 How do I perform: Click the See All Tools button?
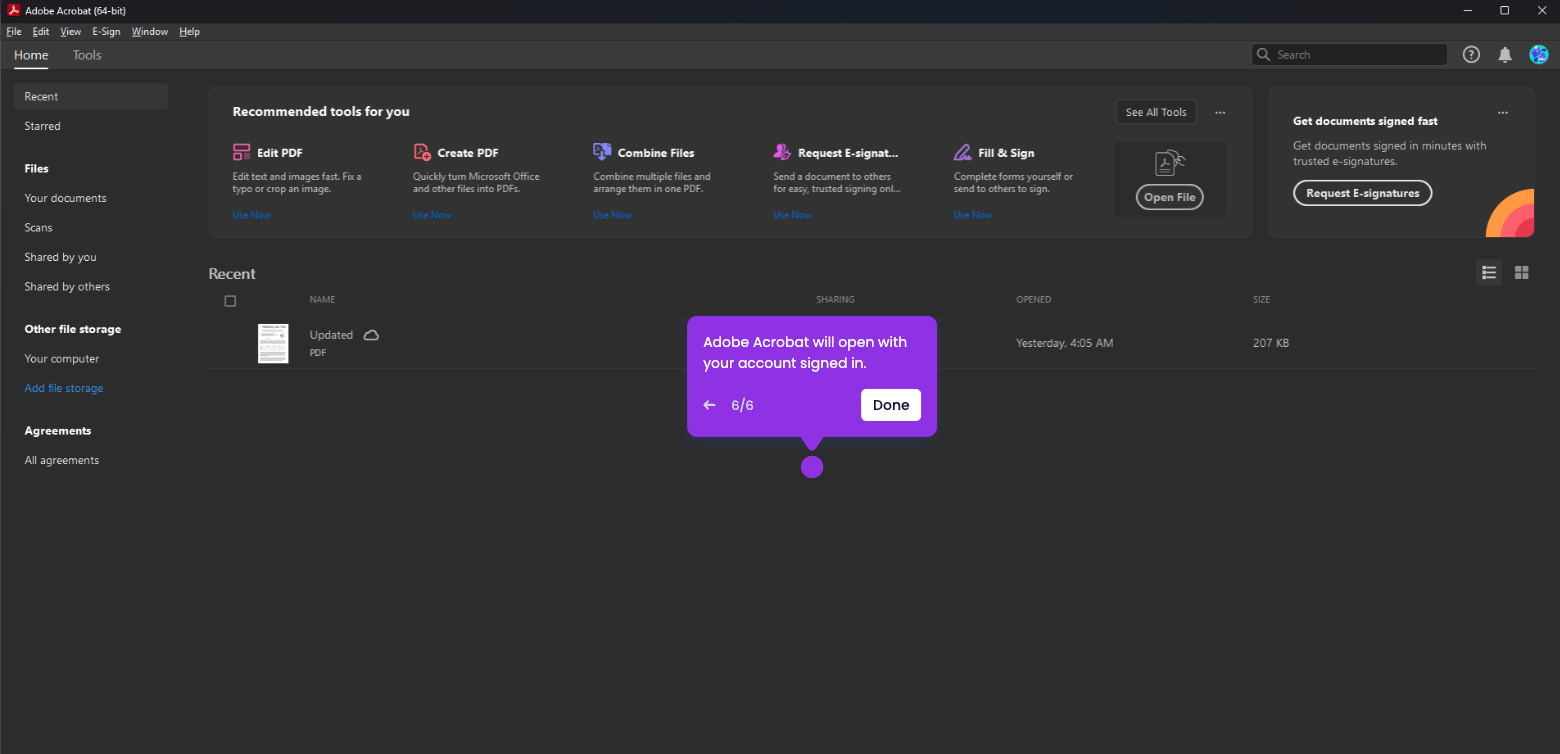point(1156,112)
